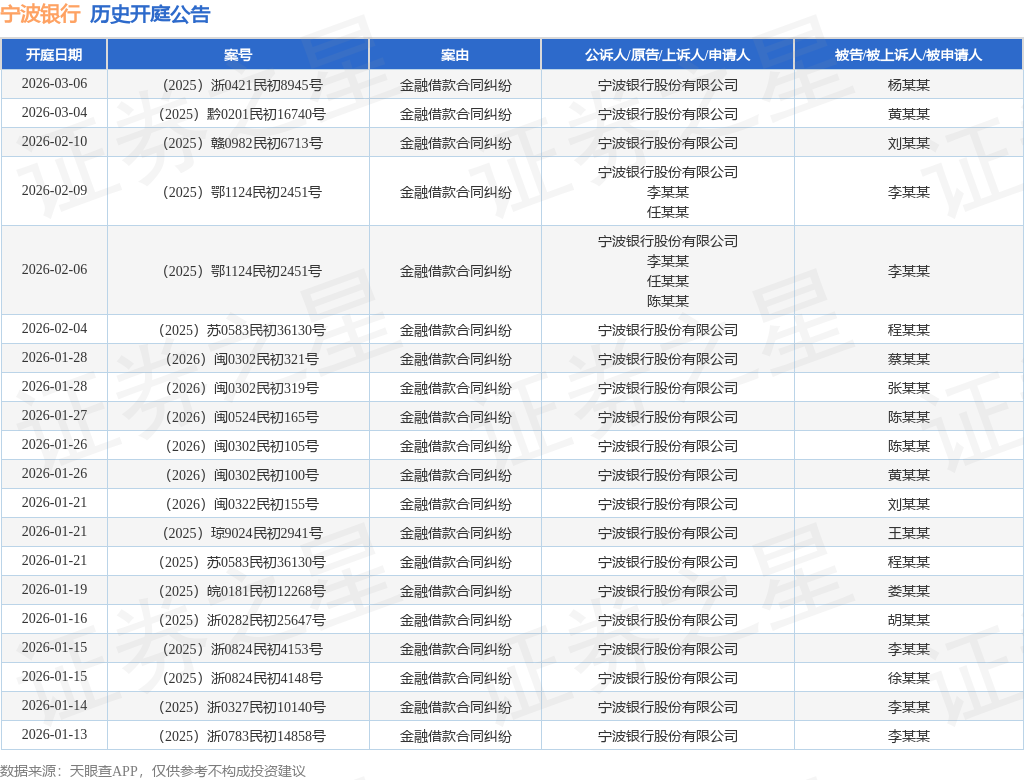Click date cell 2026-02-06
The width and height of the screenshot is (1024, 780).
click(x=54, y=269)
